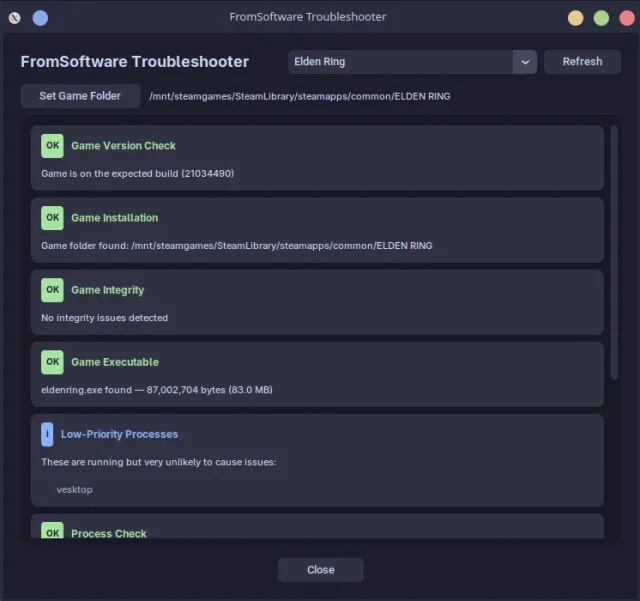Select the Game Version Check heading

(123, 146)
